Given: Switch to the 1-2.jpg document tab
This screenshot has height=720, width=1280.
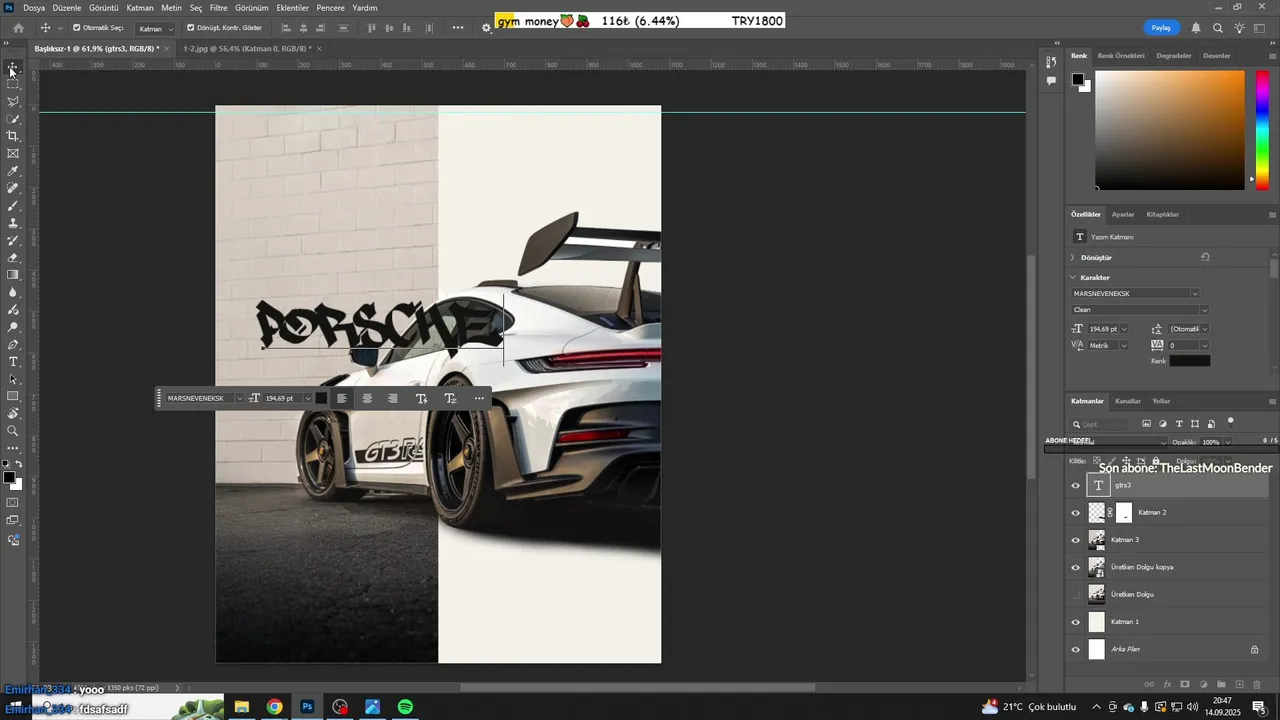Looking at the screenshot, I should pyautogui.click(x=247, y=48).
